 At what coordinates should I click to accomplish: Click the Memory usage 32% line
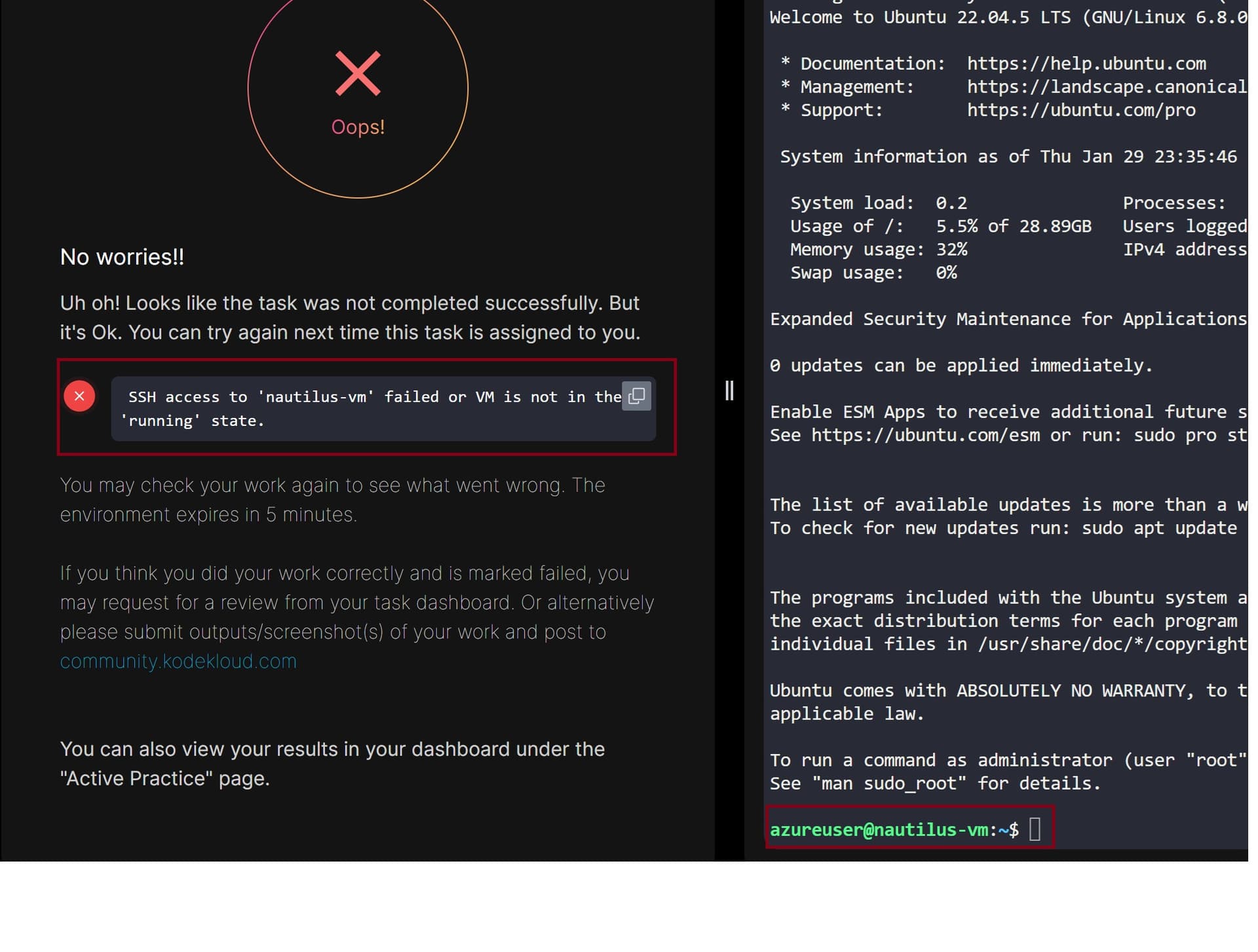(878, 250)
